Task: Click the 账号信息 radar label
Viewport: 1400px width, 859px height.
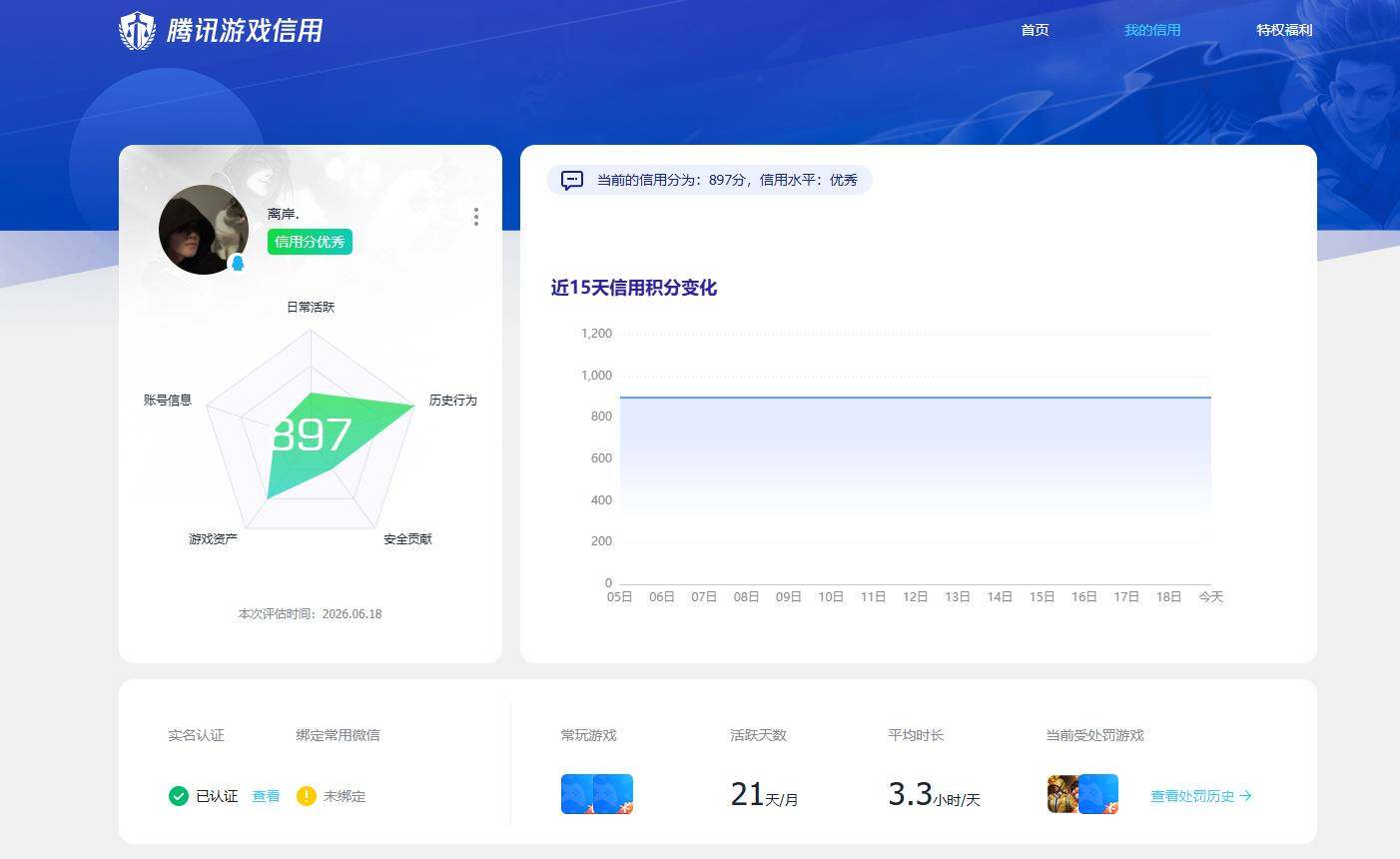Action: (x=168, y=400)
